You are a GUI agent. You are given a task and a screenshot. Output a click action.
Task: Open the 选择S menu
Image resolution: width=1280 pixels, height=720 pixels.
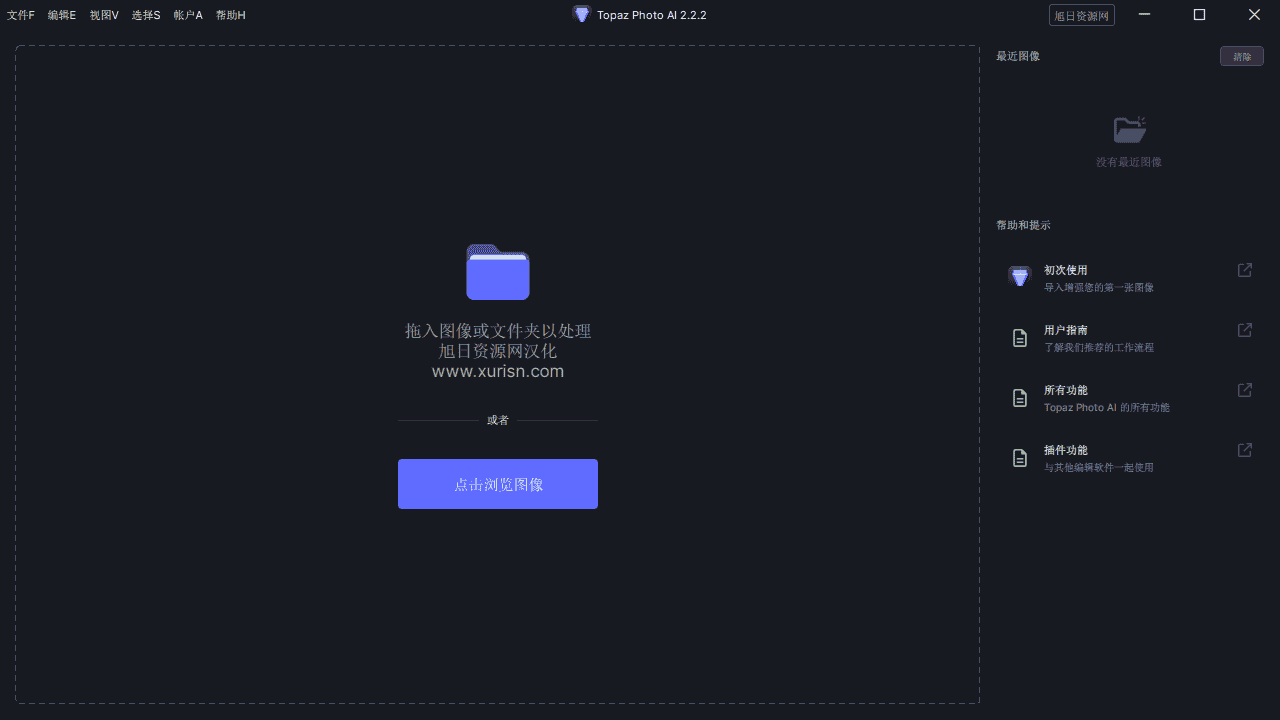click(146, 15)
